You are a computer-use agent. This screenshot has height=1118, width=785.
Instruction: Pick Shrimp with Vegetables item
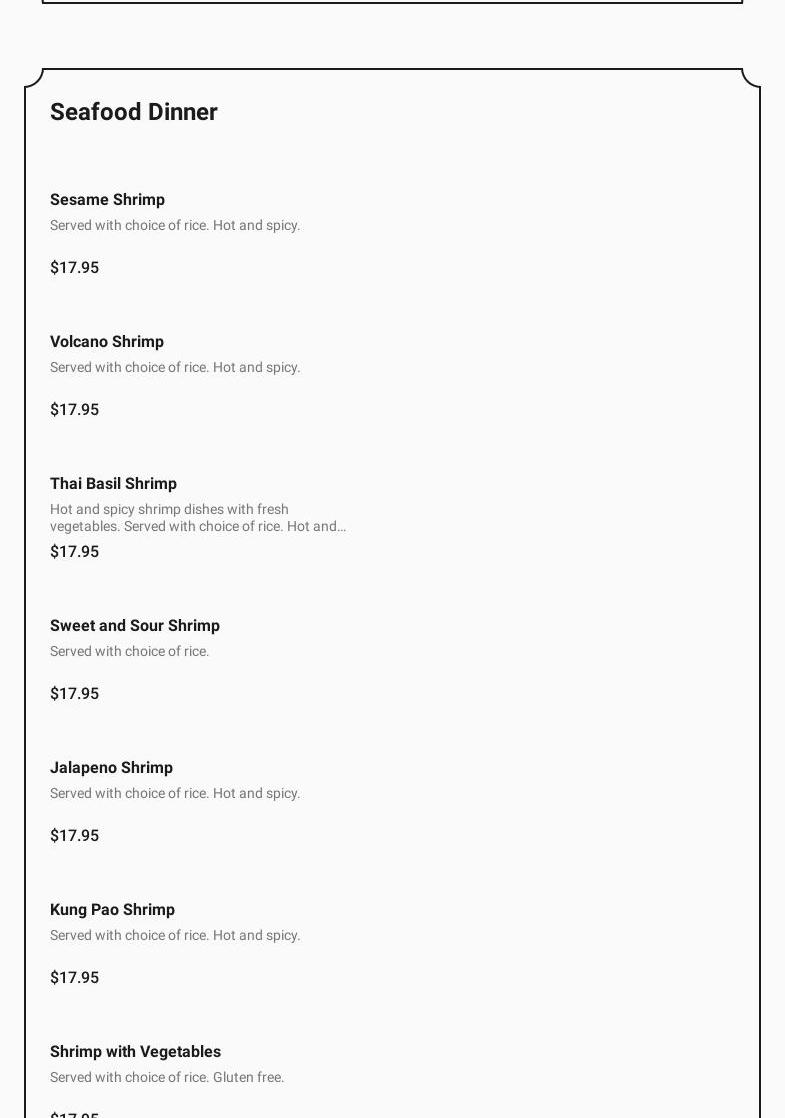pyautogui.click(x=135, y=1052)
